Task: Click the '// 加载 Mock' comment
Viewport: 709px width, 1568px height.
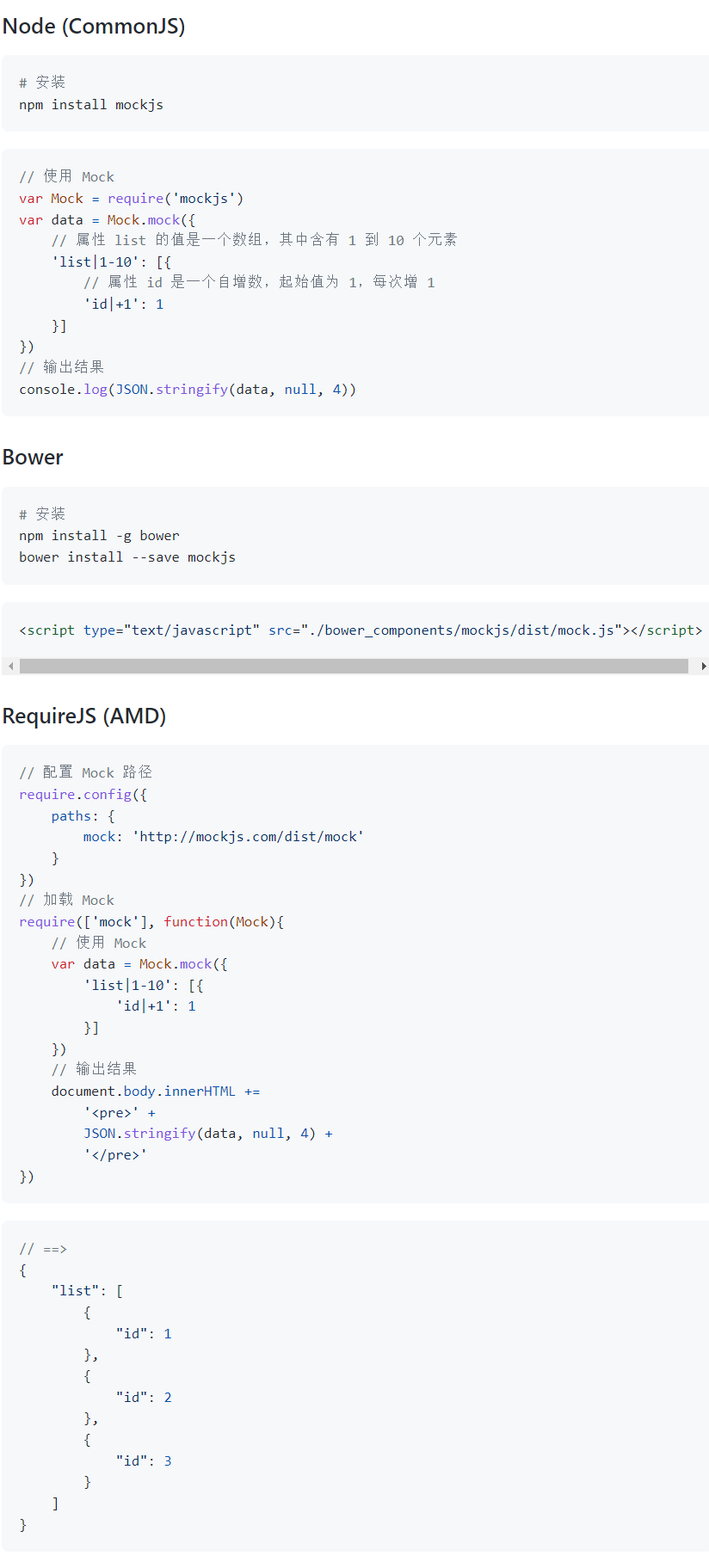Action: pos(67,900)
